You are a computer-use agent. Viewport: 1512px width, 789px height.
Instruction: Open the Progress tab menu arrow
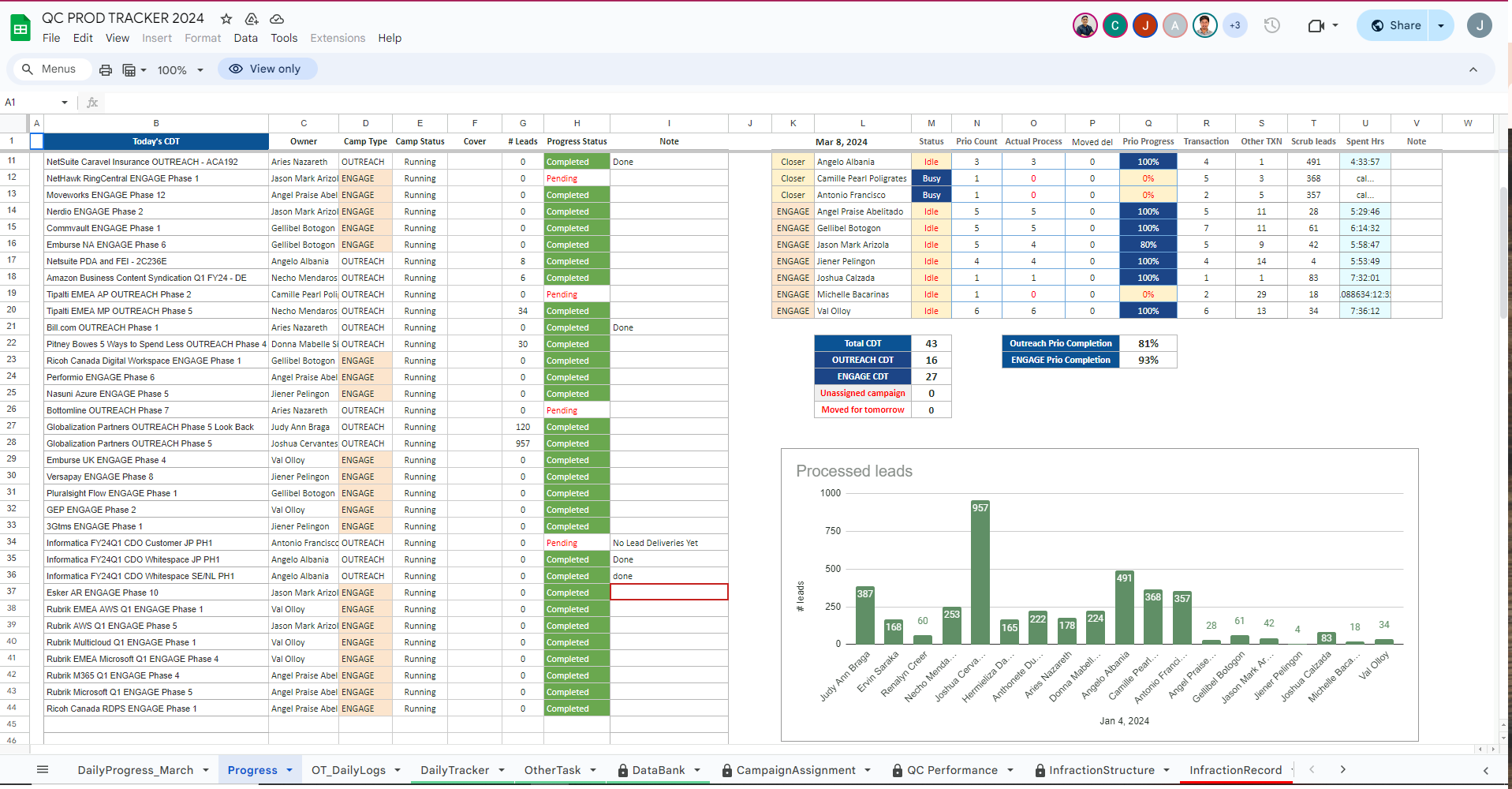[289, 770]
